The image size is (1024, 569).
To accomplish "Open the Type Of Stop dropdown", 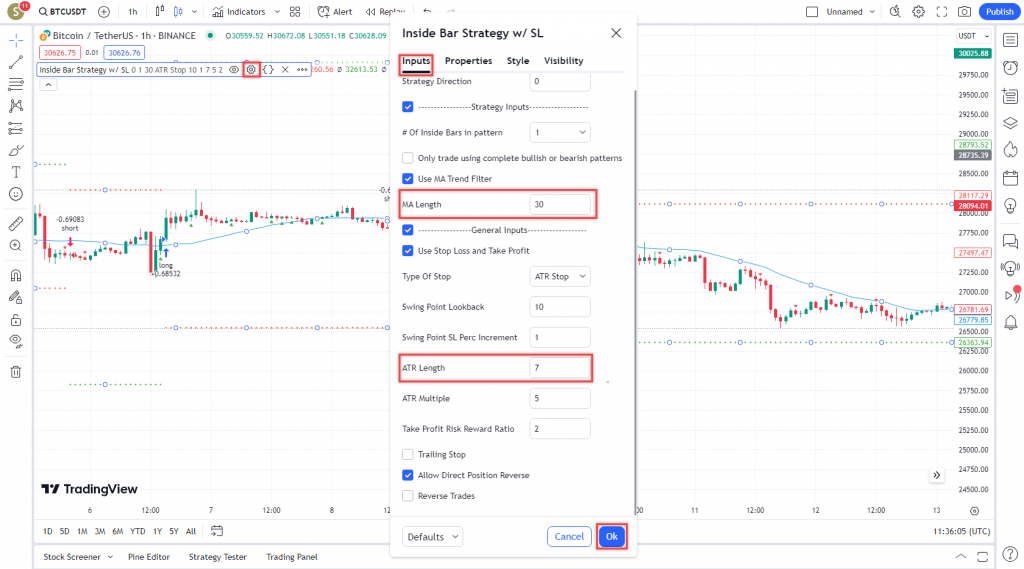I will pyautogui.click(x=560, y=276).
